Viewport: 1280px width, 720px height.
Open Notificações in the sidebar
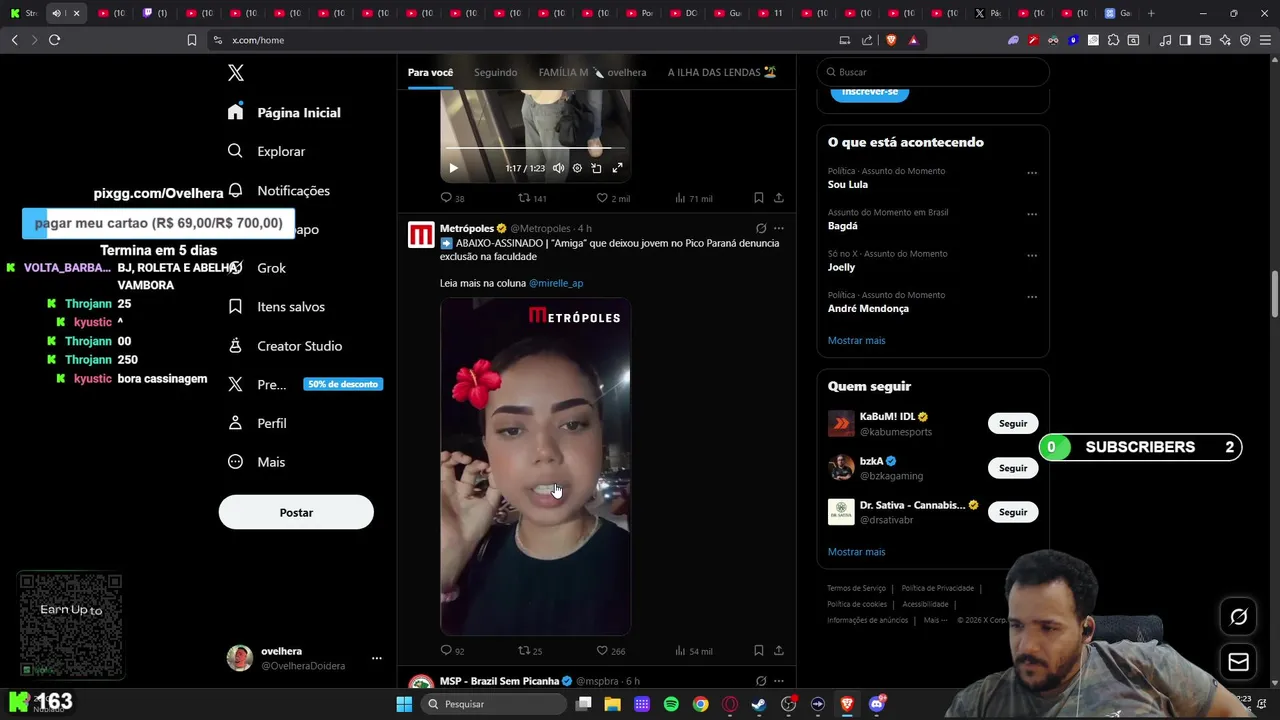tap(279, 190)
